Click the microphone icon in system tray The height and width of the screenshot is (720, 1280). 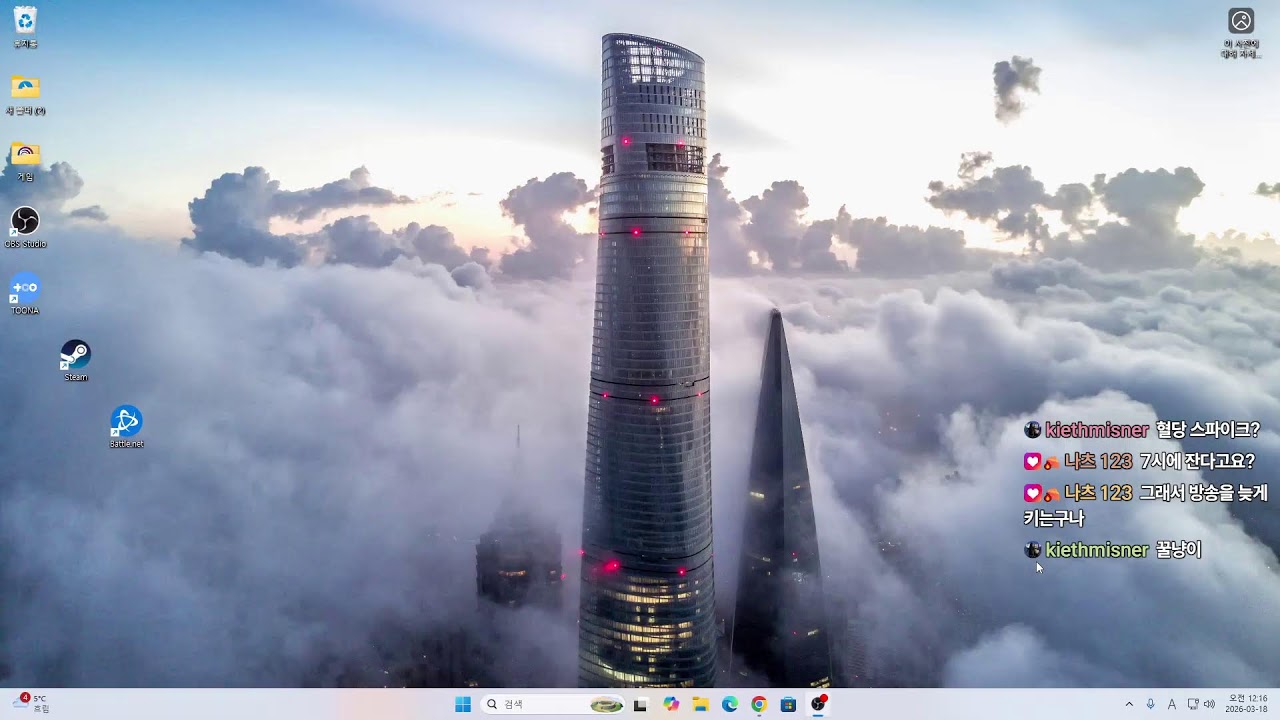click(x=1151, y=704)
